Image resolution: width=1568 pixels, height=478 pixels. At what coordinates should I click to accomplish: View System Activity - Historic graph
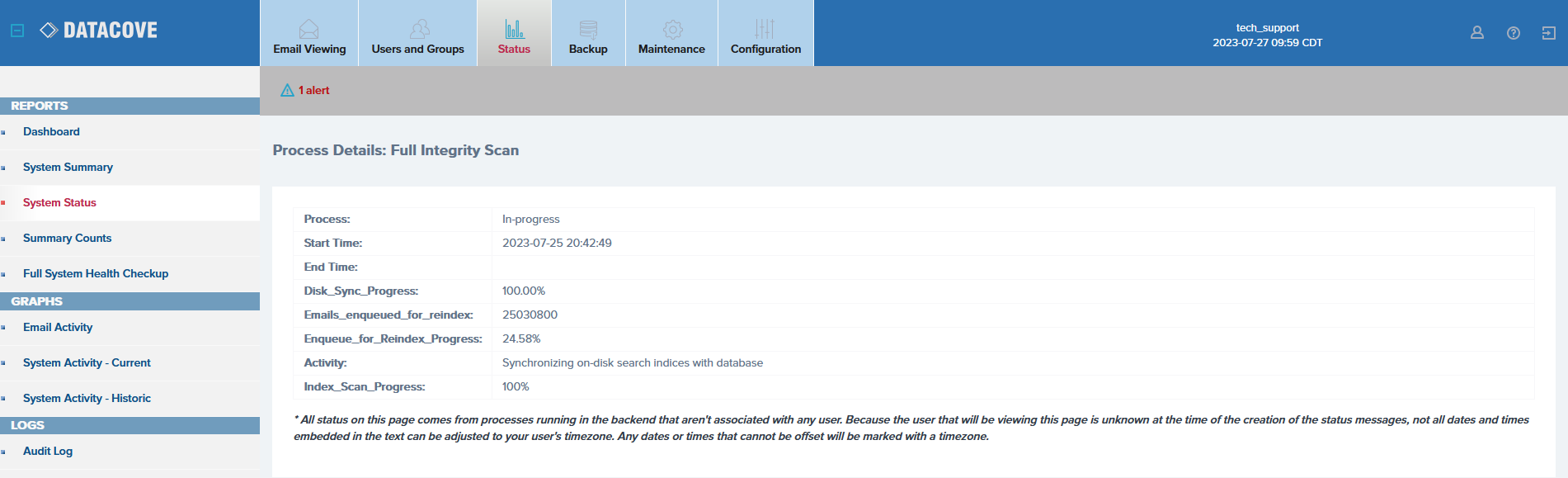pos(87,399)
